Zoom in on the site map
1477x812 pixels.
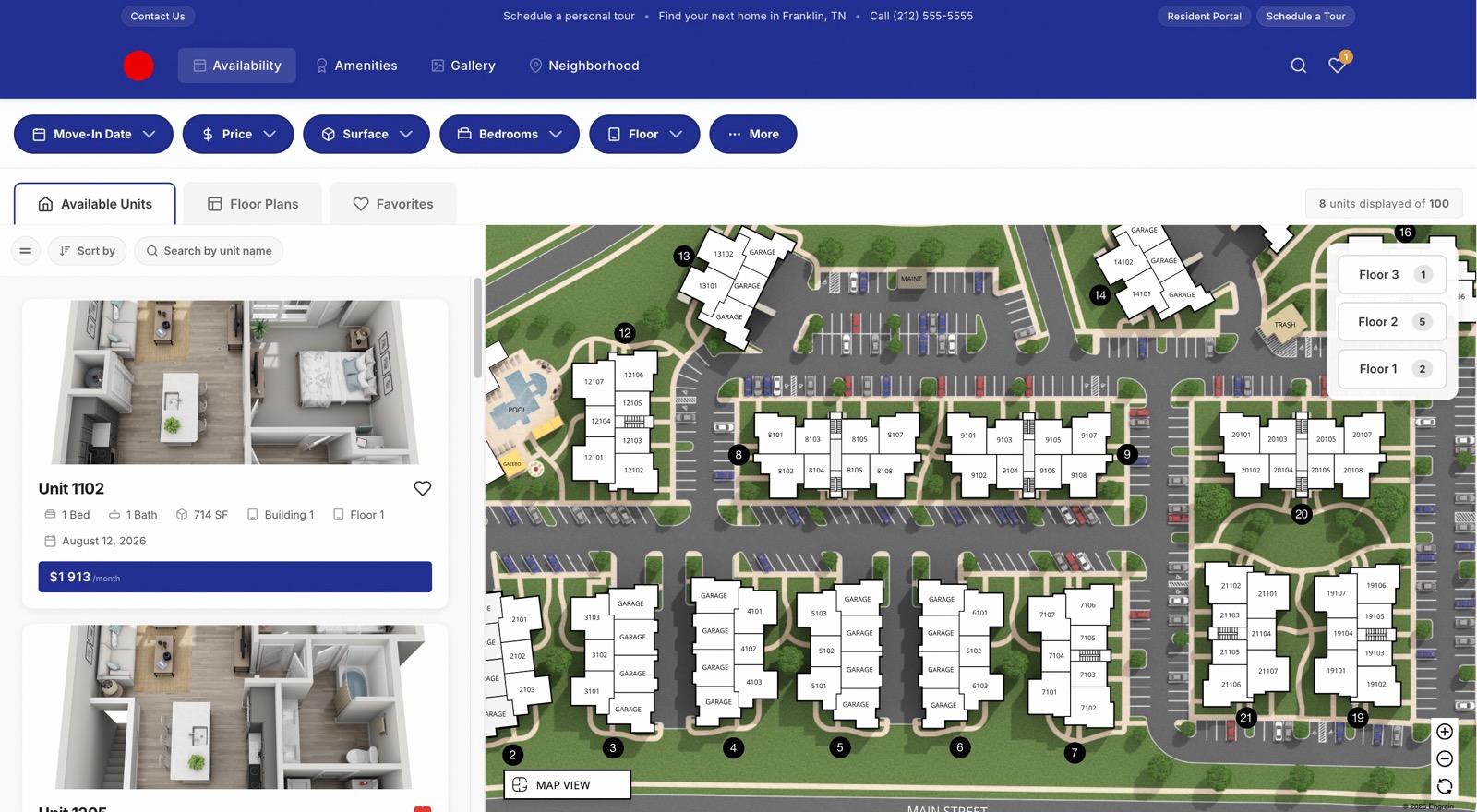click(x=1445, y=732)
